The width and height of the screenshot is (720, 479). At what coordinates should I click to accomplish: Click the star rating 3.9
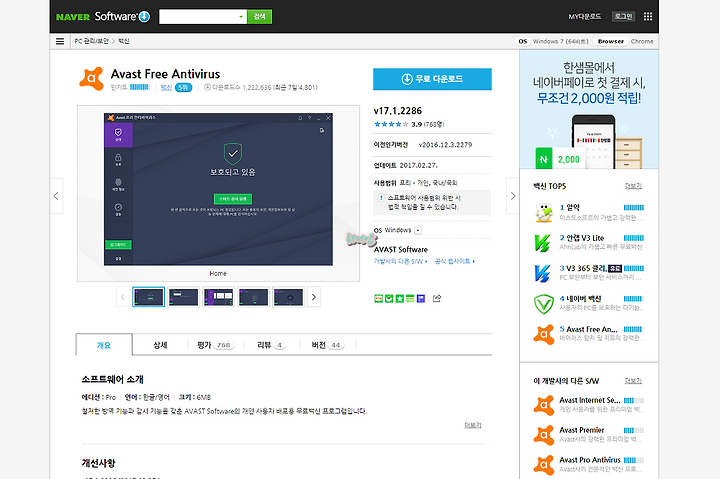409,124
